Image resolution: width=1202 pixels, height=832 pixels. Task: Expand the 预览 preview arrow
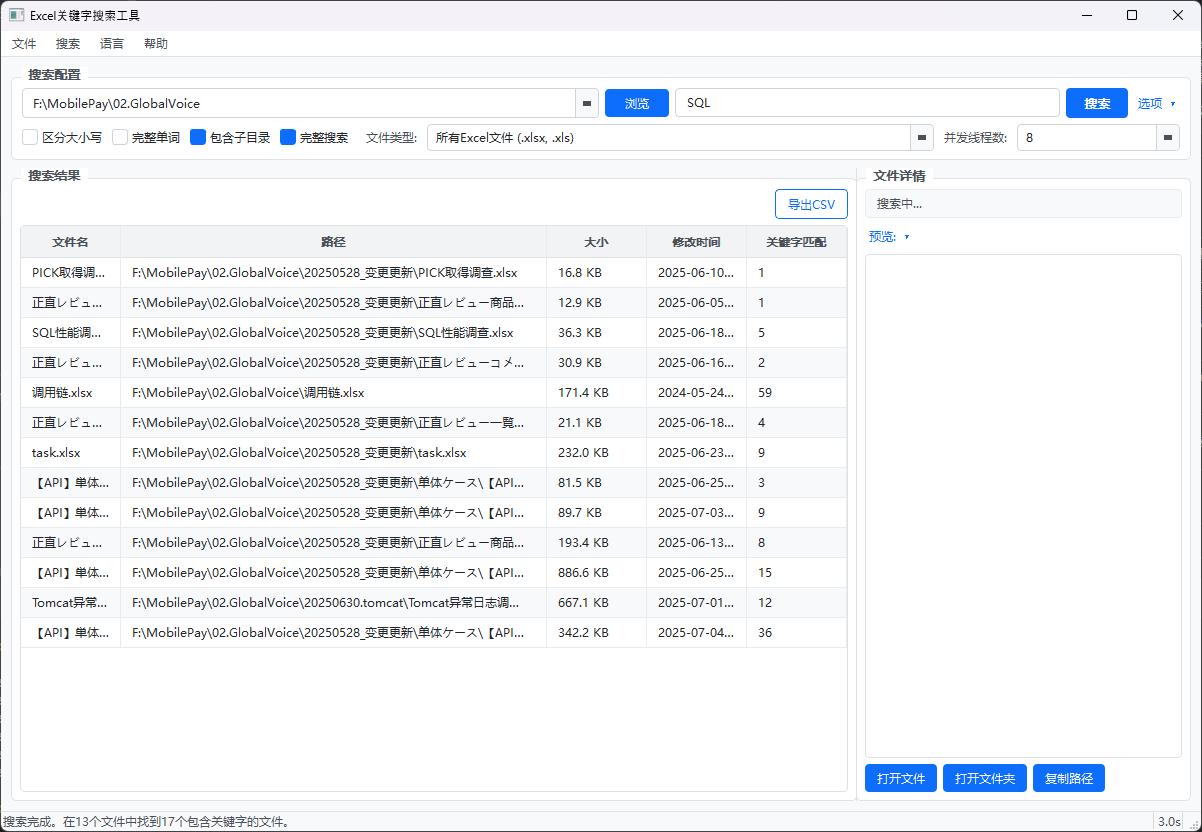pyautogui.click(x=906, y=237)
